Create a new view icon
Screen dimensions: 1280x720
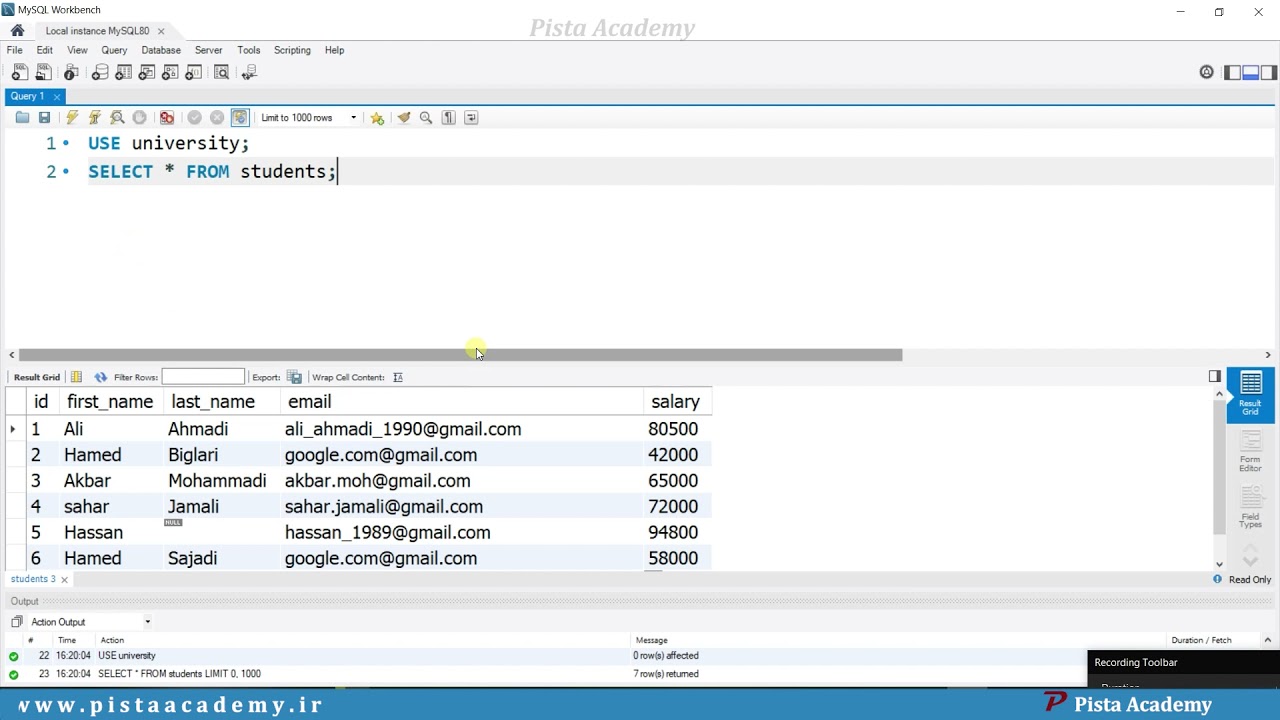click(147, 72)
